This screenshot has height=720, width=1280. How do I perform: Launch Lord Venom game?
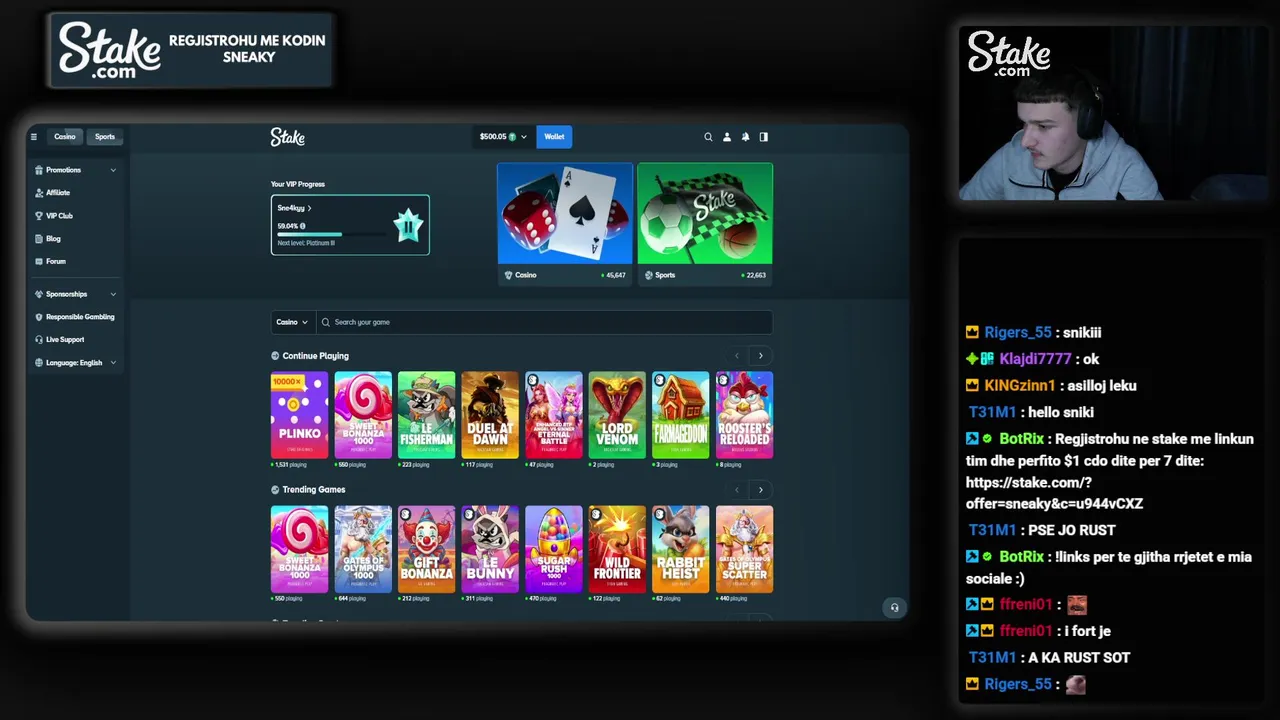tap(617, 415)
